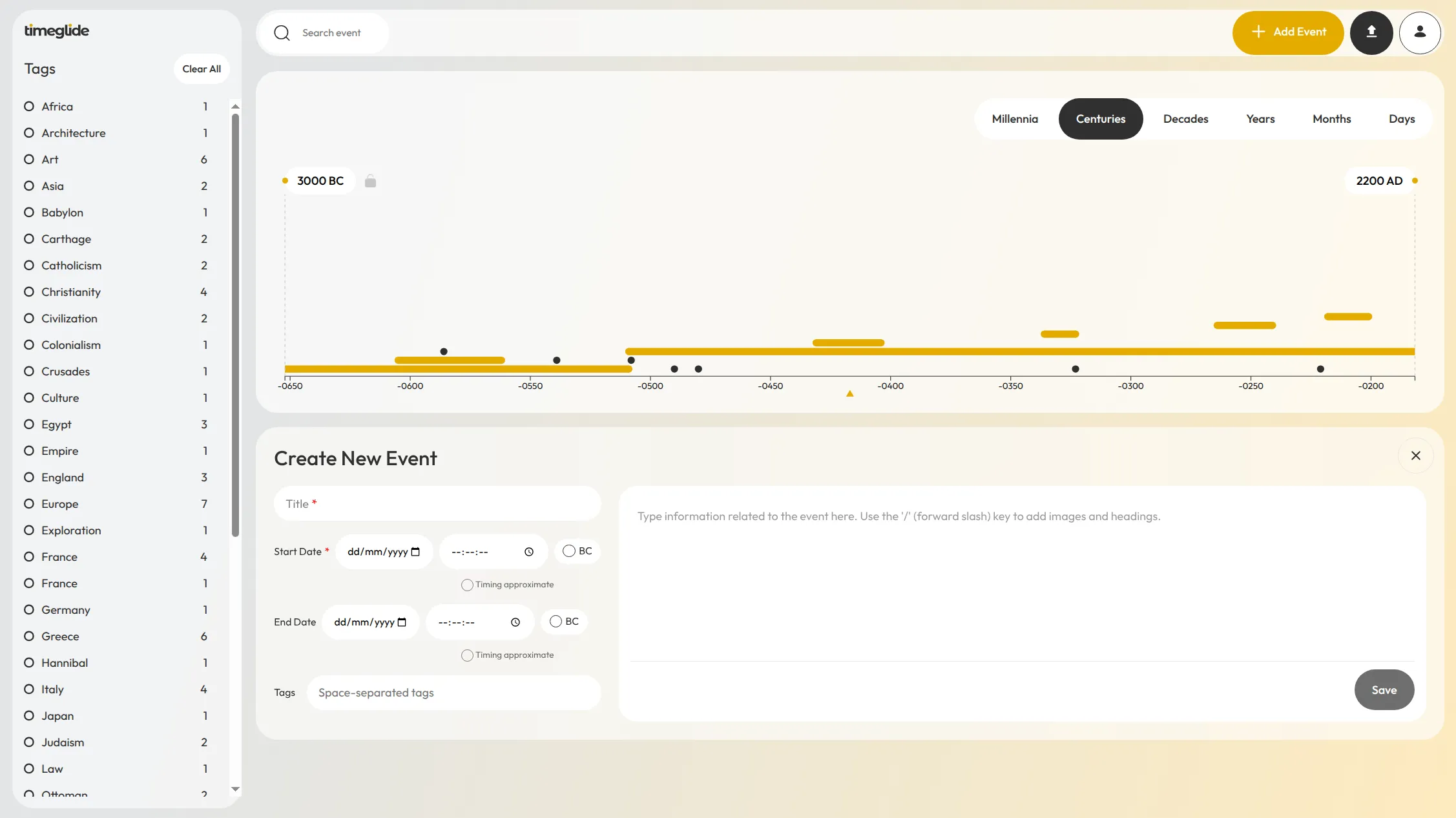Open the start time clock picker
Image resolution: width=1456 pixels, height=818 pixels.
pos(528,551)
